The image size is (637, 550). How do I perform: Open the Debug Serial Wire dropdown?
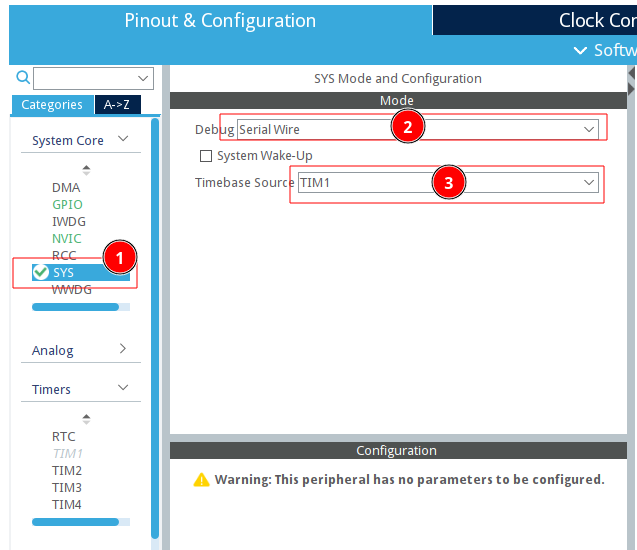pos(418,130)
